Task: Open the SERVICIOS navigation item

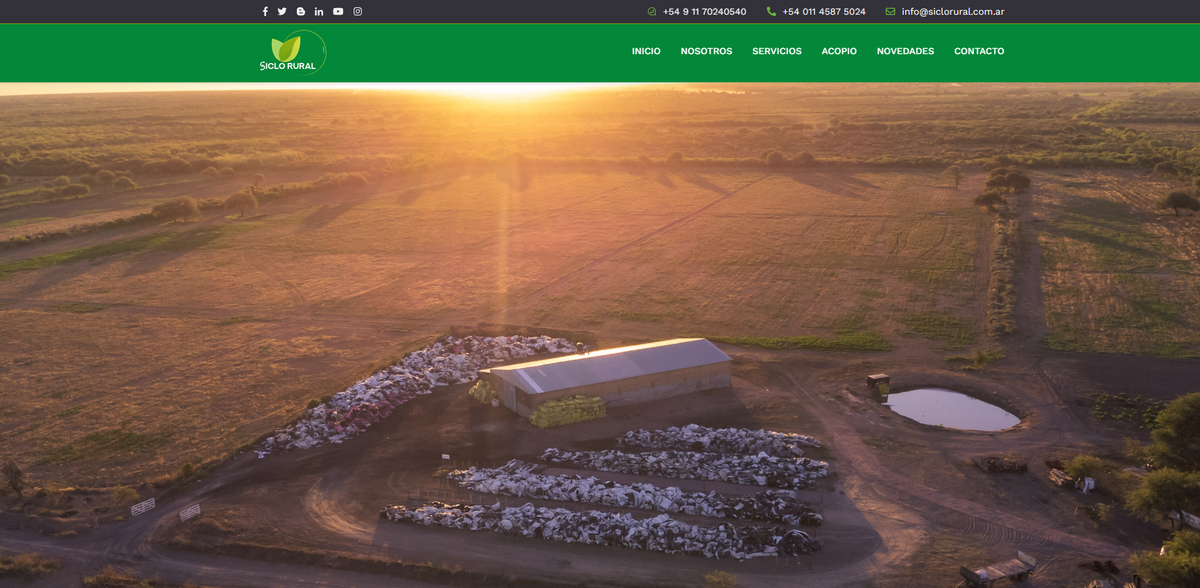Action: (777, 51)
